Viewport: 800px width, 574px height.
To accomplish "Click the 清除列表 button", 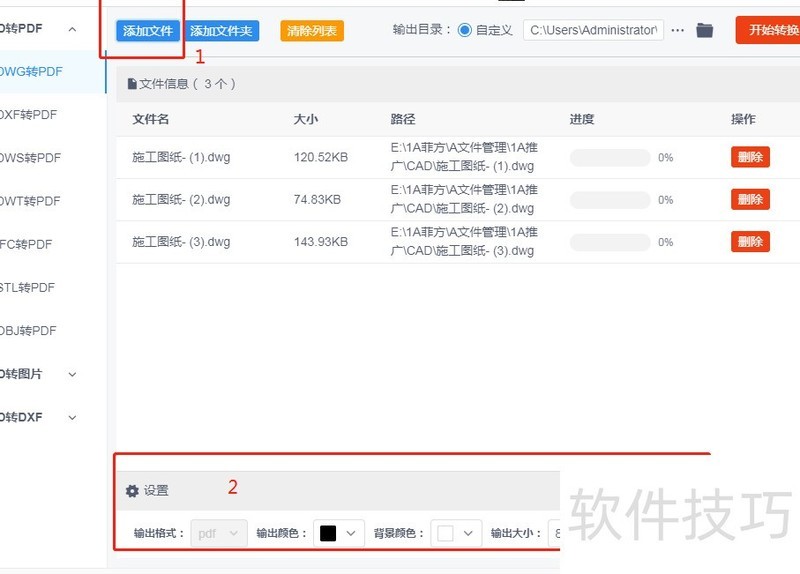I will pos(312,31).
